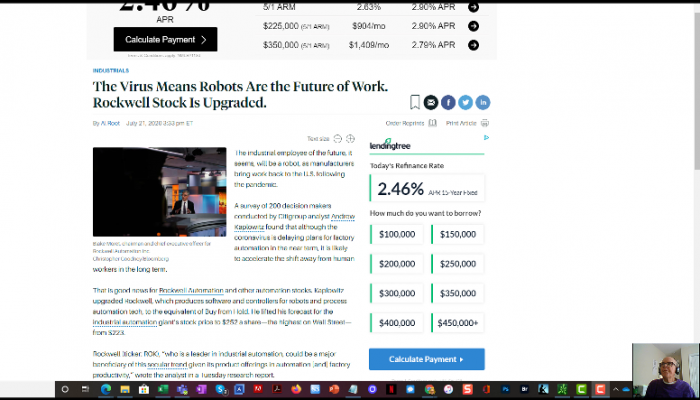Select the $150,000 borrow amount

pyautogui.click(x=458, y=234)
